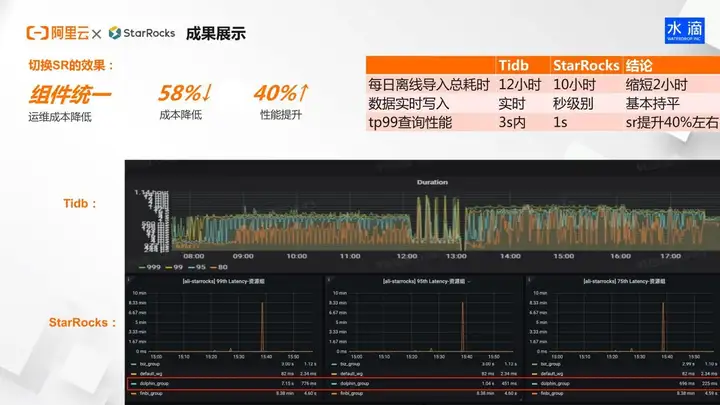Open the 99th Latency panel title menu
Viewport: 720px width, 405px height.
pyautogui.click(x=224, y=281)
